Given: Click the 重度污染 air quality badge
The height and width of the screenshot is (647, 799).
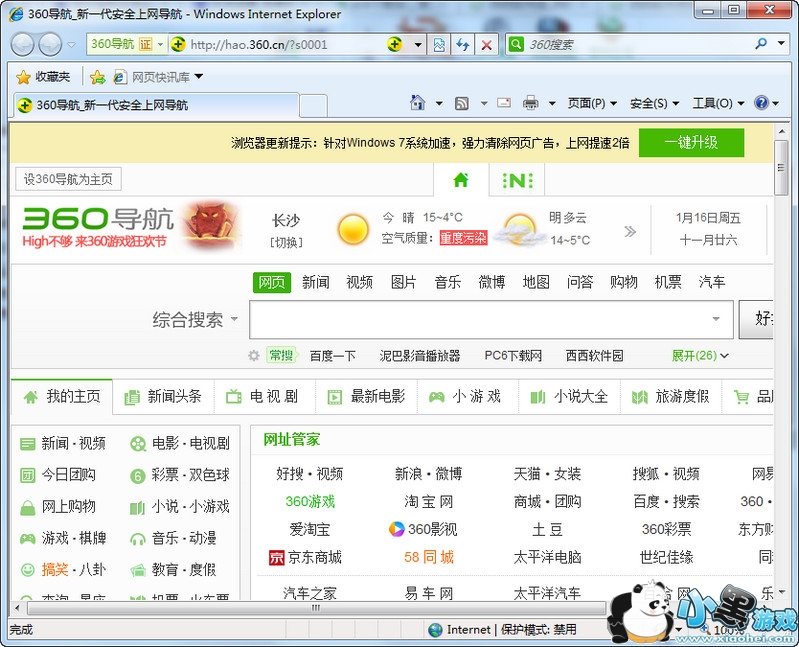Looking at the screenshot, I should click(464, 238).
